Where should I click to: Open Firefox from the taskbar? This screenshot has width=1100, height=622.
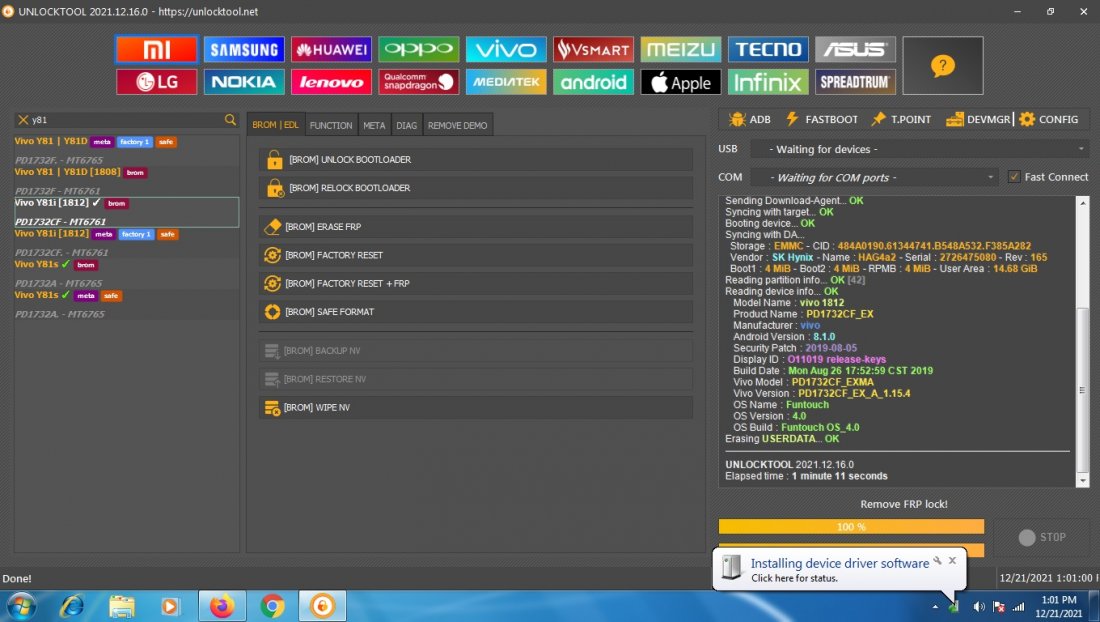click(x=222, y=606)
